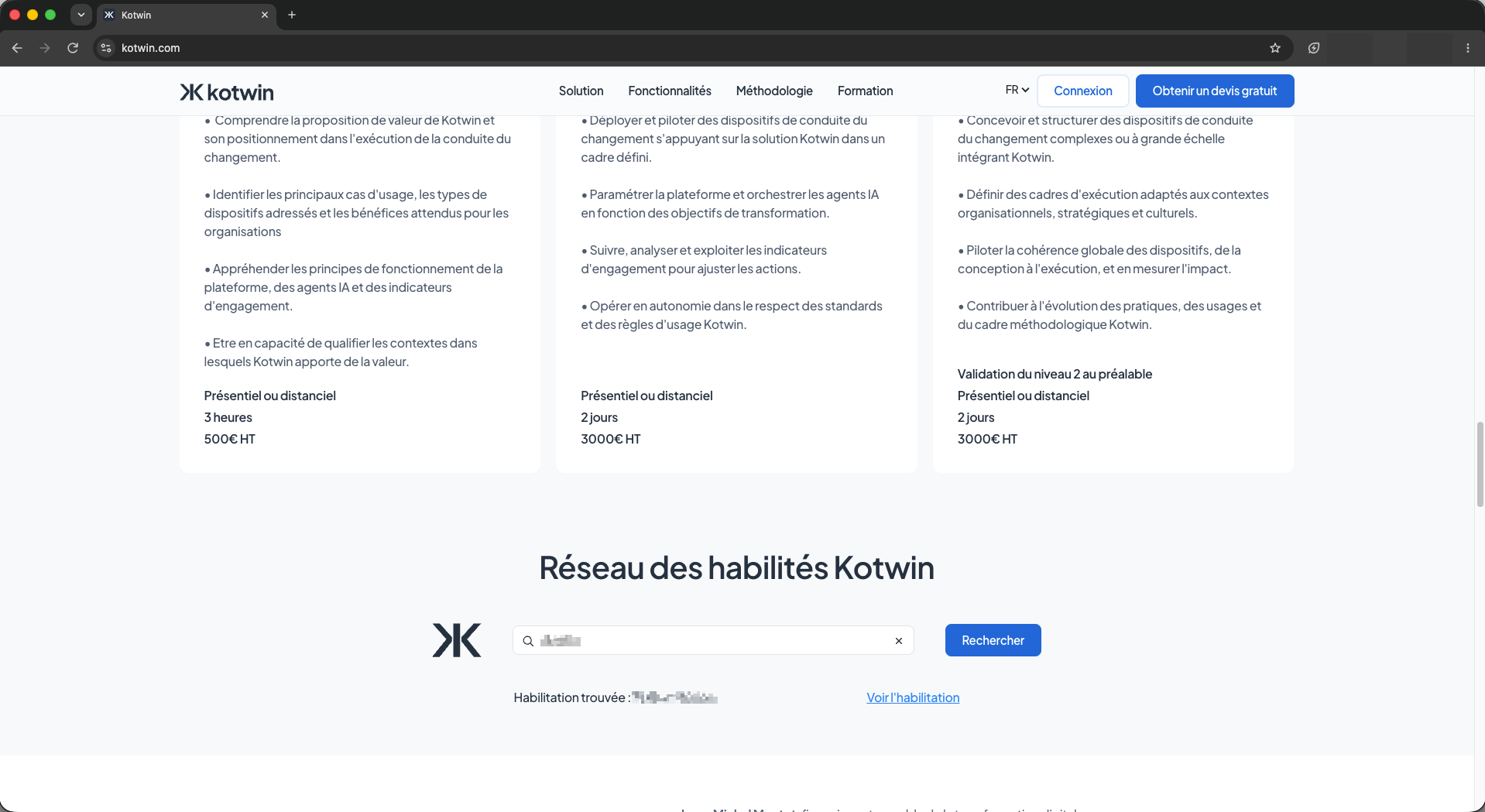The width and height of the screenshot is (1485, 812).
Task: Click the large Kotwin K emblem beside search
Action: (x=457, y=640)
